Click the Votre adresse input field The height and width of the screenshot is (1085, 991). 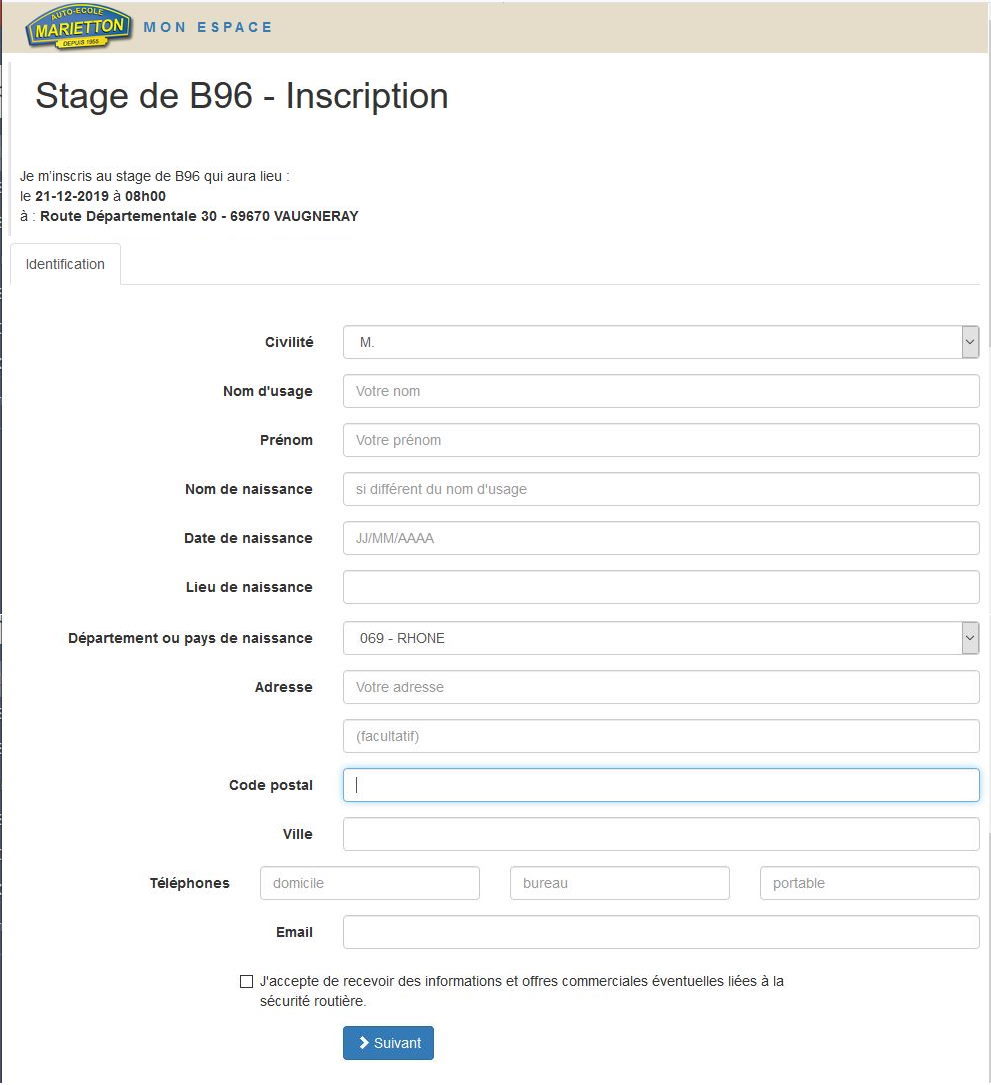pyautogui.click(x=660, y=687)
